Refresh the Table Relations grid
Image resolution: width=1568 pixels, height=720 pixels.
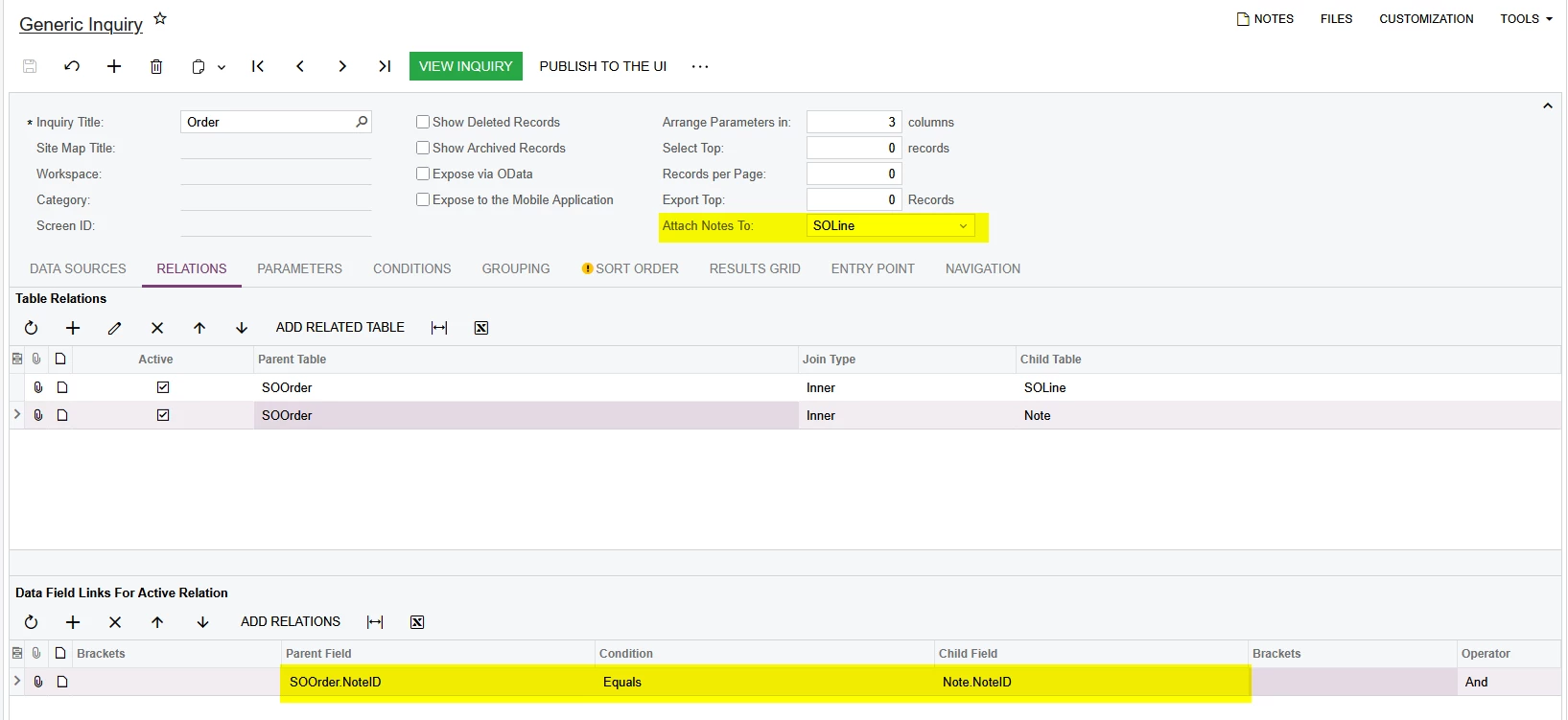[x=31, y=328]
